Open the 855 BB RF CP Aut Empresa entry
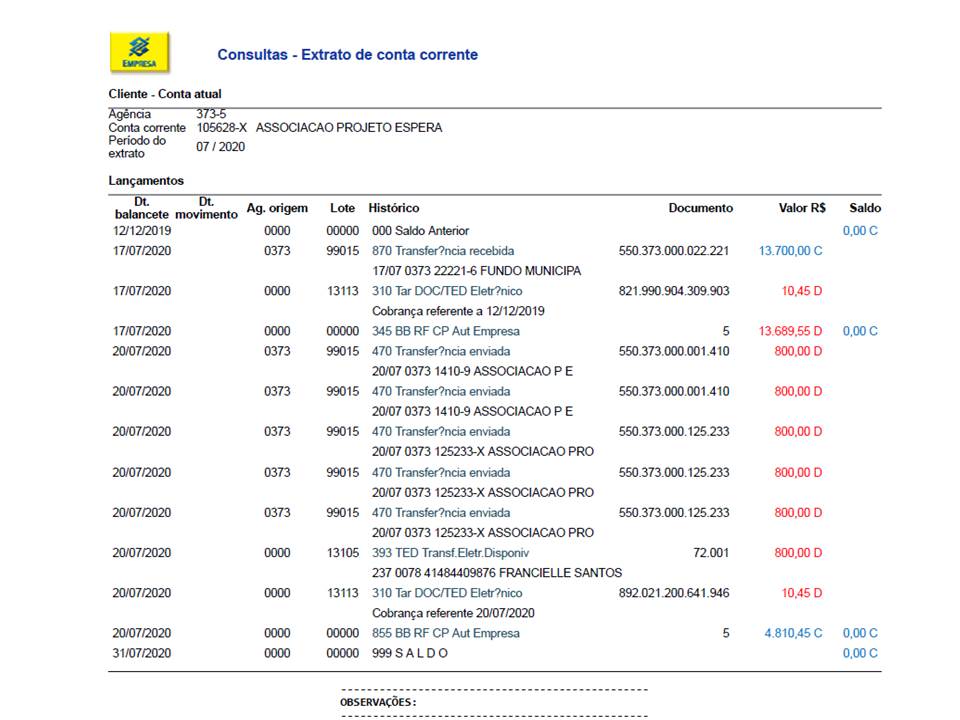This screenshot has width=960, height=720. pos(445,633)
